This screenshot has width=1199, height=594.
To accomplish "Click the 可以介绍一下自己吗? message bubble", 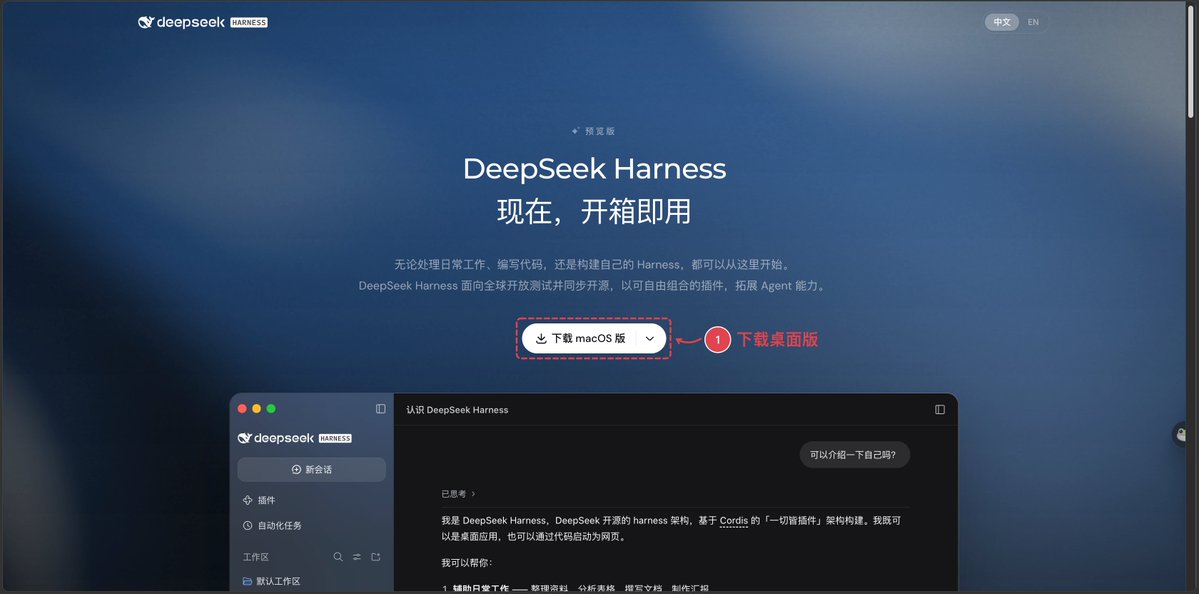I will [855, 455].
